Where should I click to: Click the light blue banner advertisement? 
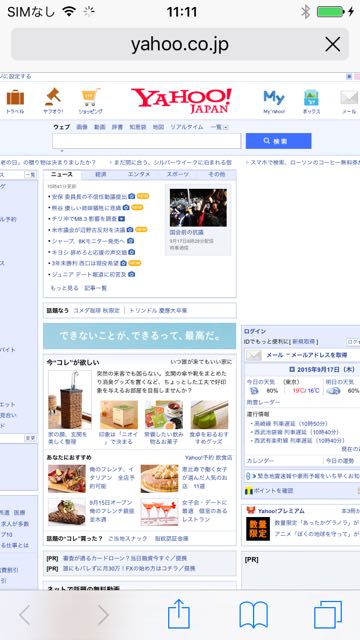140,336
